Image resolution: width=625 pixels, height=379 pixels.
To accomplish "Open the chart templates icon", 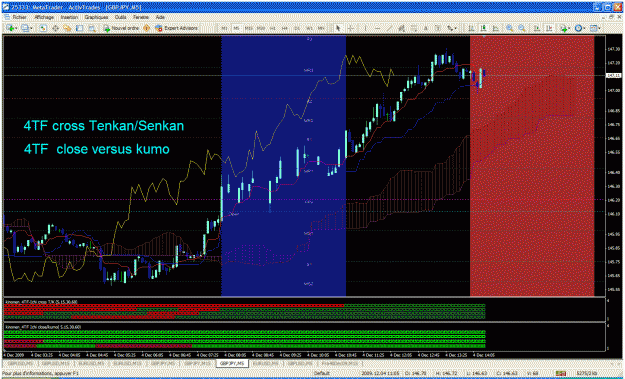I will coord(594,28).
